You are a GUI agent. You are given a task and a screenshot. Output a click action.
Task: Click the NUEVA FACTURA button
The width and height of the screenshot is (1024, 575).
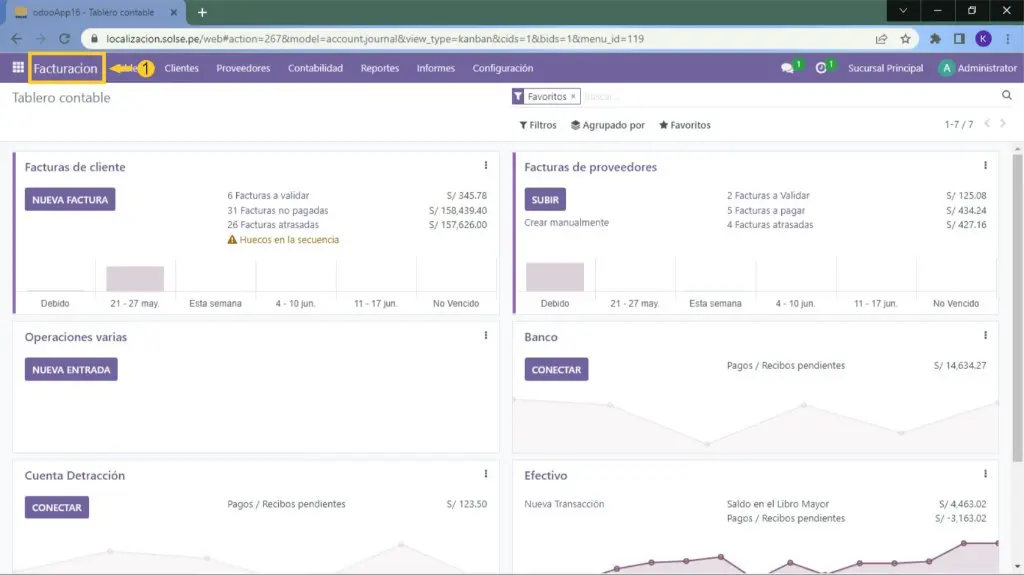70,200
